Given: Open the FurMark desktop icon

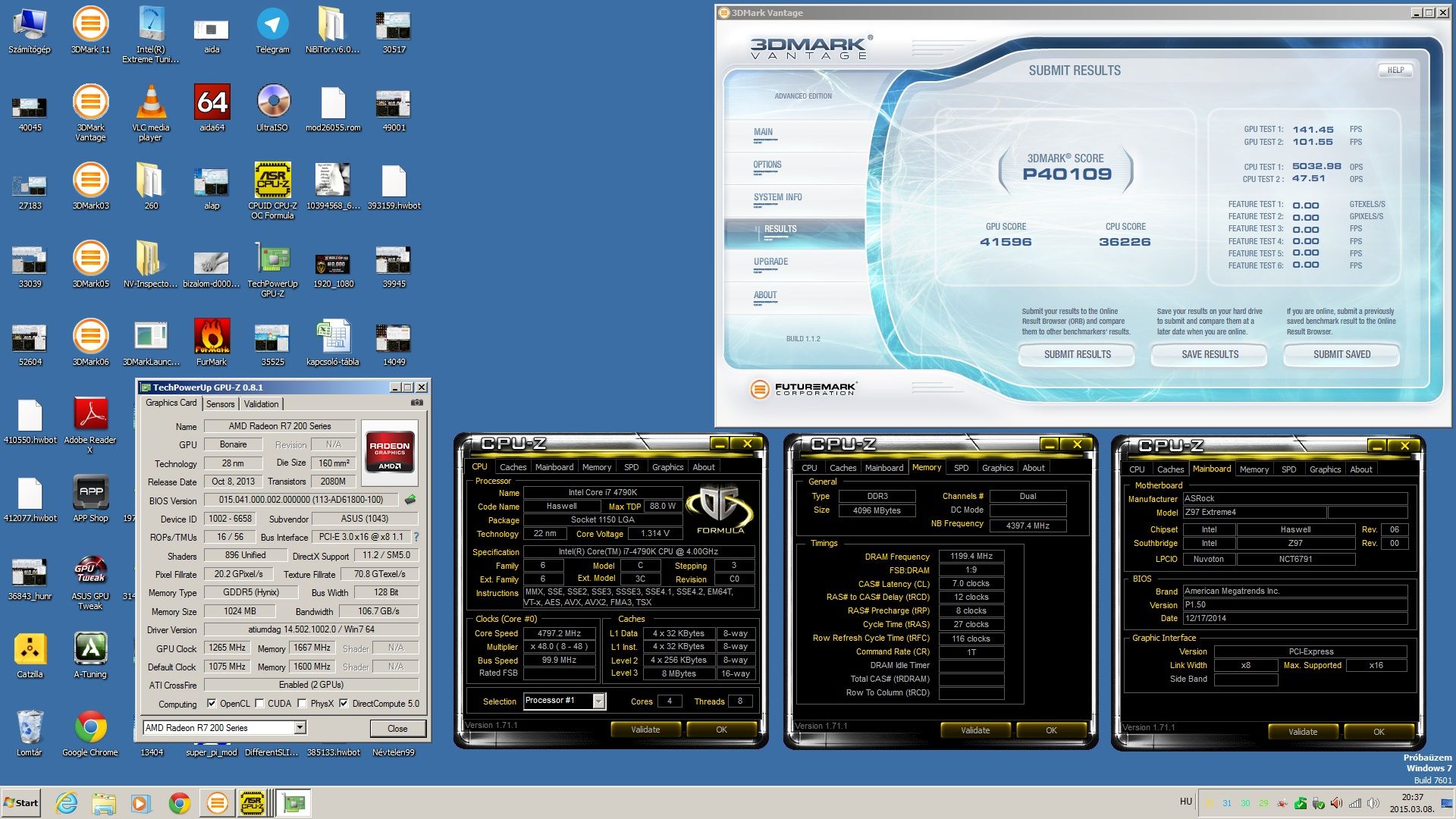Looking at the screenshot, I should 212,343.
